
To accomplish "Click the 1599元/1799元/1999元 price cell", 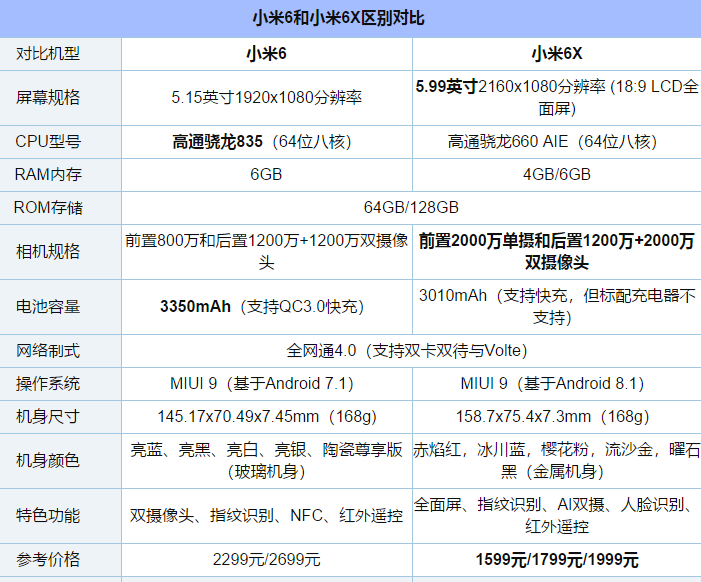I will [556, 559].
